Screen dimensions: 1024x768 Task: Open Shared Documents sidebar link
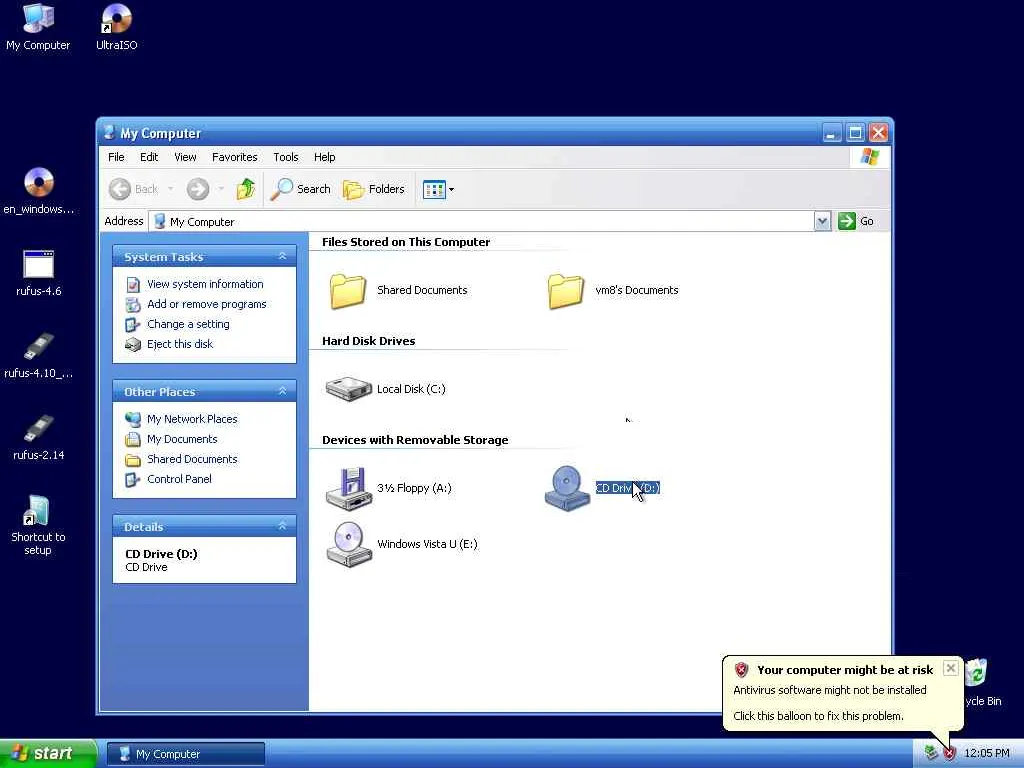pyautogui.click(x=192, y=460)
